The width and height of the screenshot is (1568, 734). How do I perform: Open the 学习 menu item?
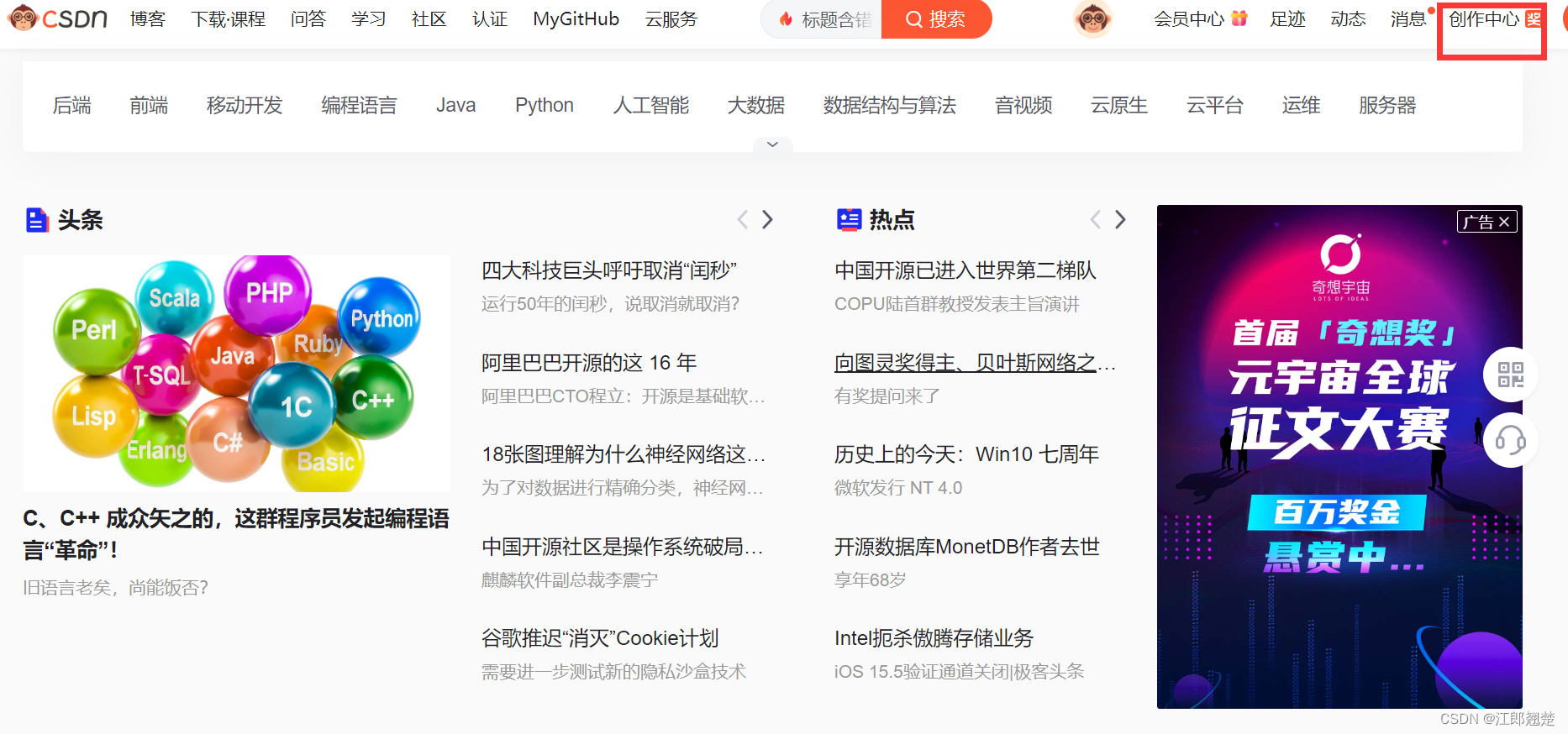(368, 19)
